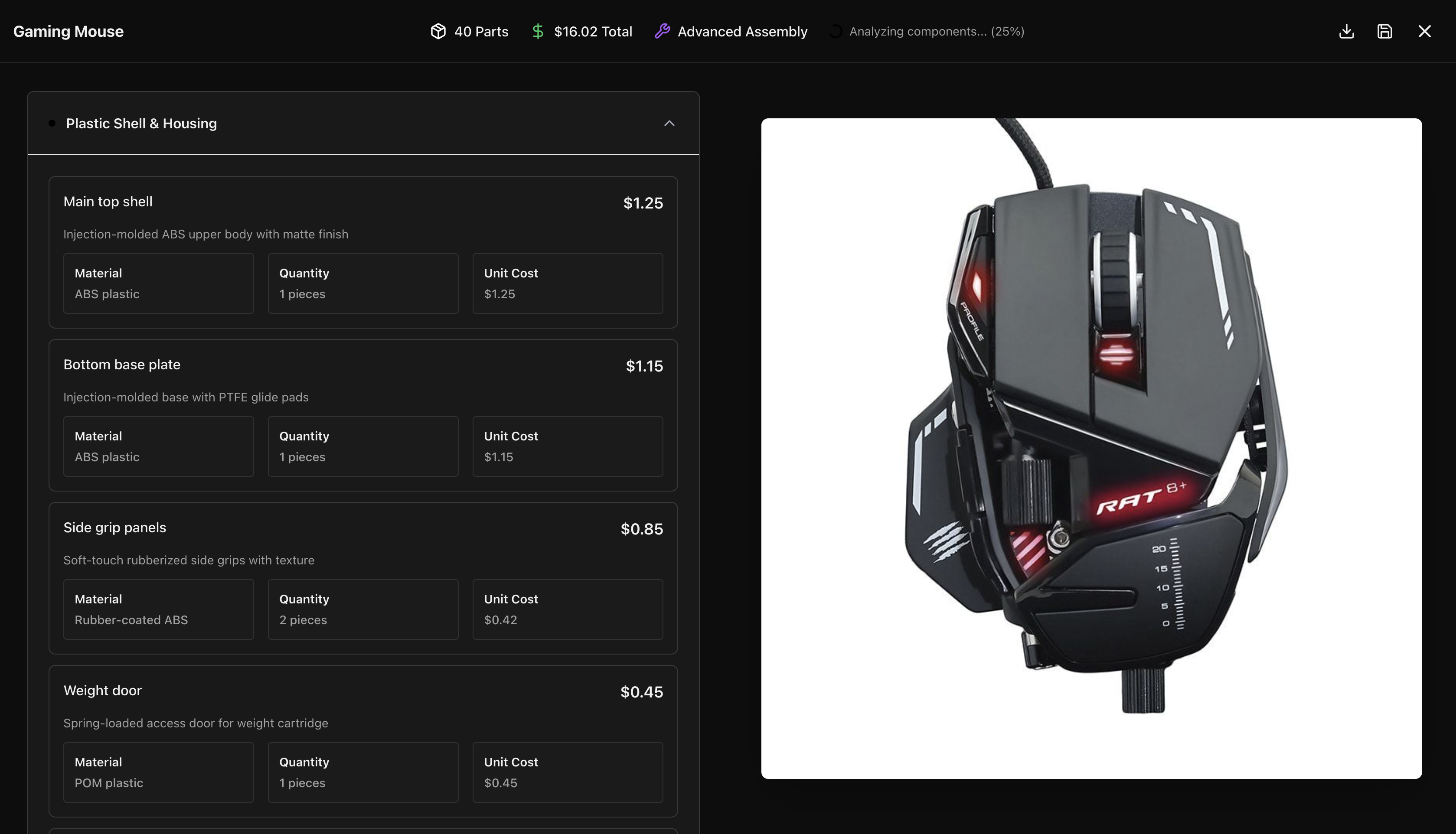Click the $0.85 price of Side grip panels
The image size is (1456, 834).
[642, 529]
